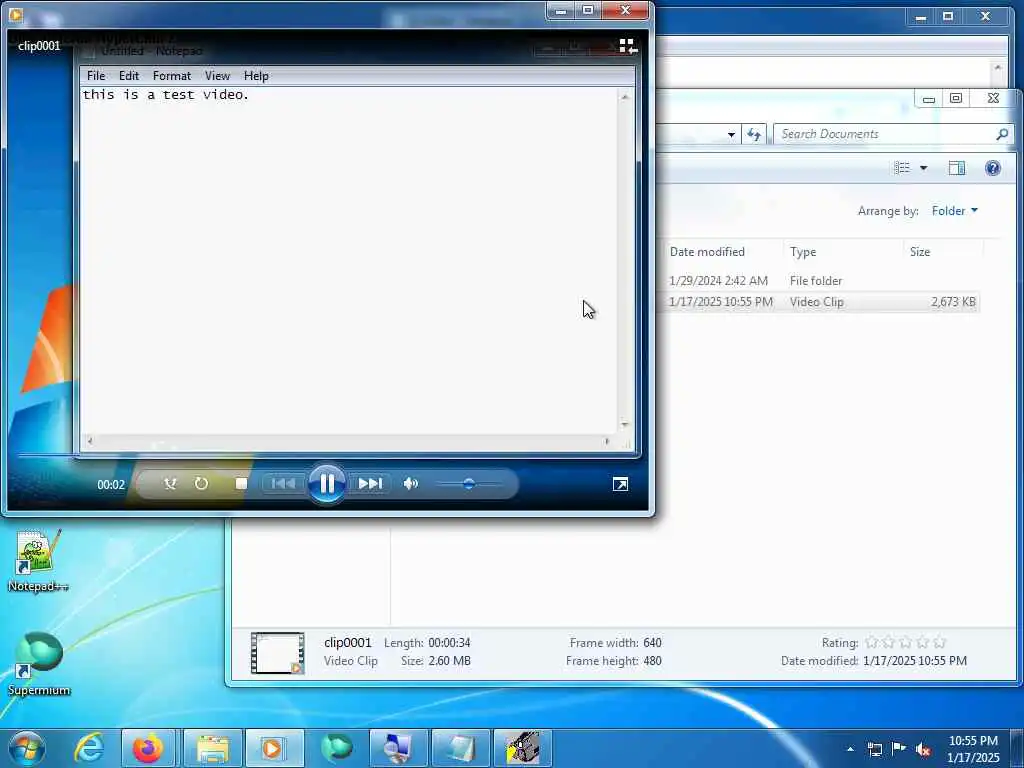Click the Frame width 640 value
The height and width of the screenshot is (768, 1024).
pyautogui.click(x=652, y=643)
